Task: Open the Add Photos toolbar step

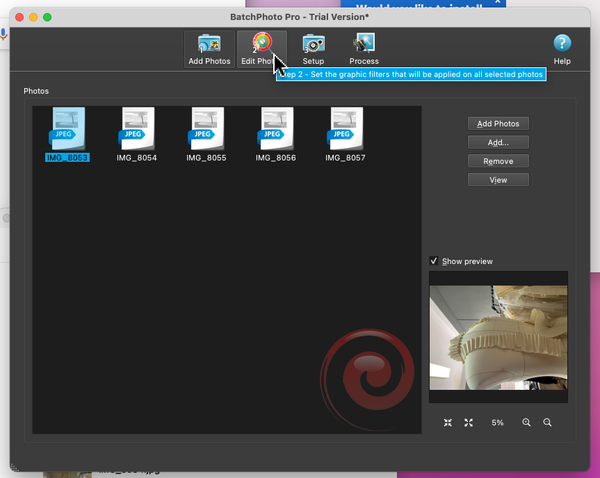Action: (x=209, y=48)
